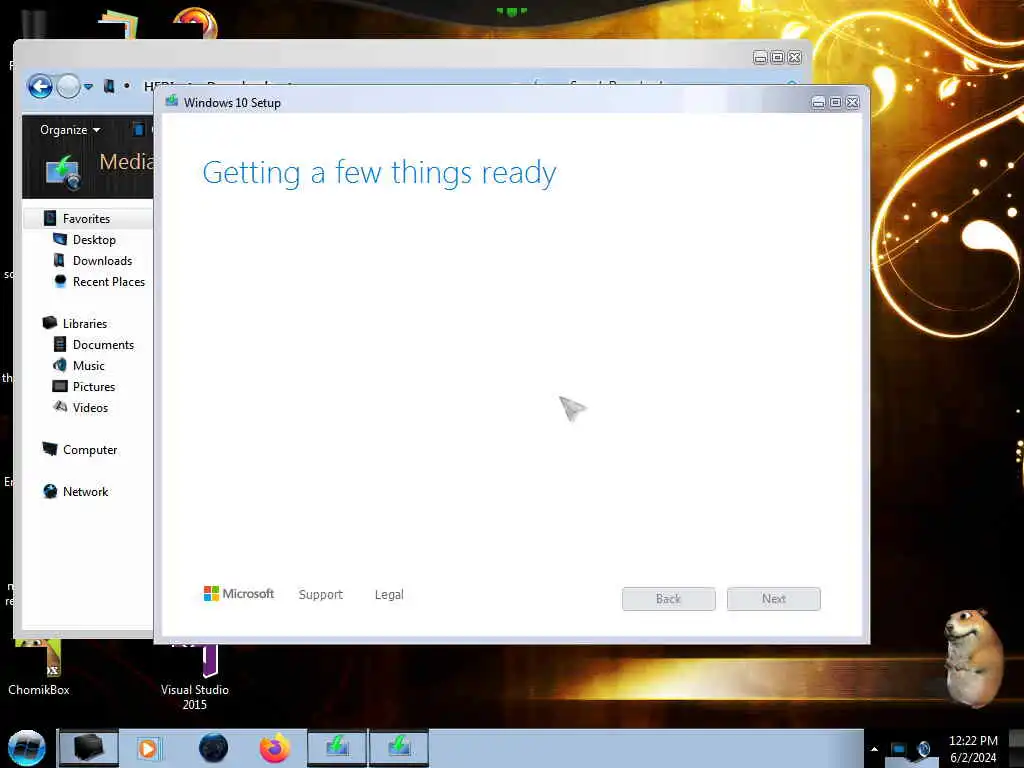
Task: Click the Desktop icon in the sidebar
Action: pyautogui.click(x=59, y=239)
